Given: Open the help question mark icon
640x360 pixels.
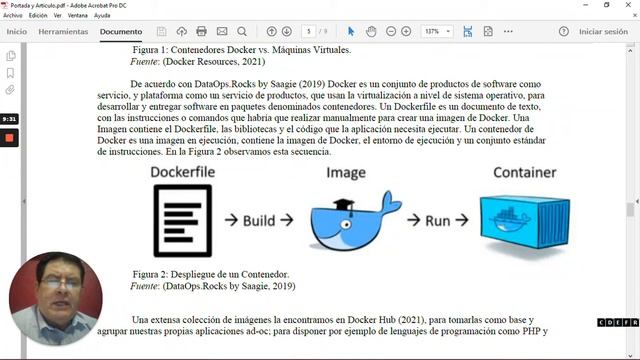Looking at the screenshot, I should point(564,31).
